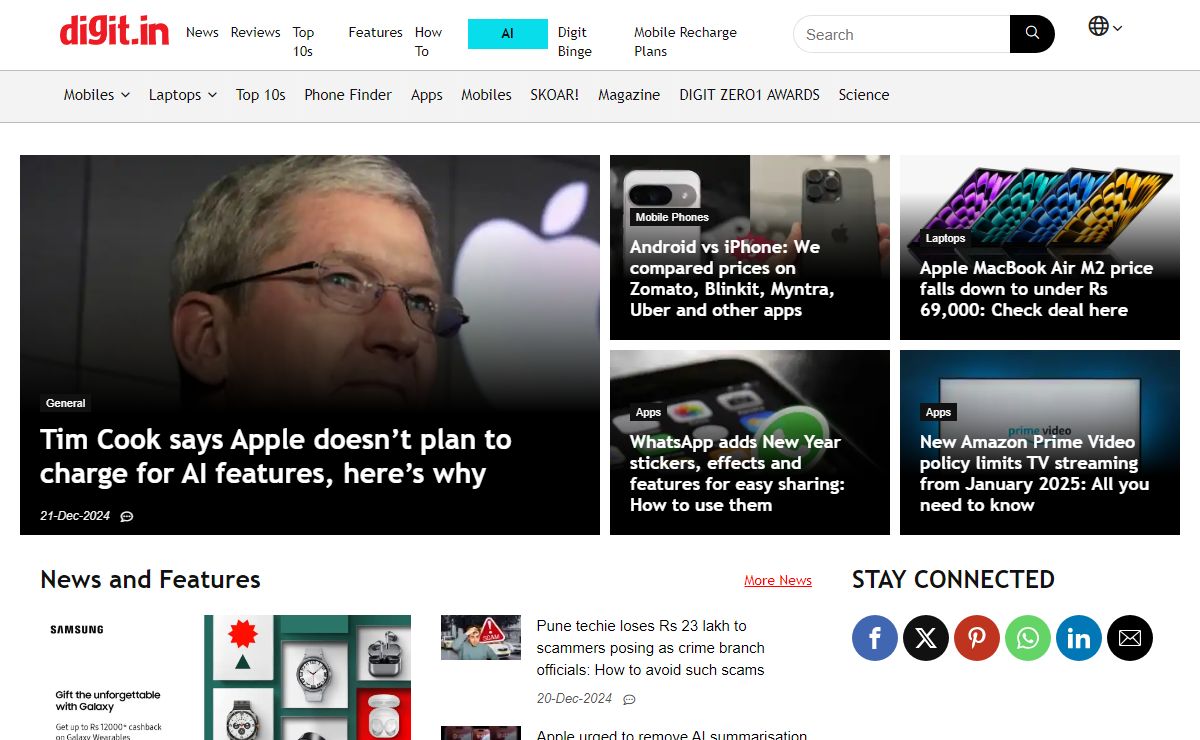Click Apps tag on Prime Video card
Screen dimensions: 1200x740
[x=939, y=412]
